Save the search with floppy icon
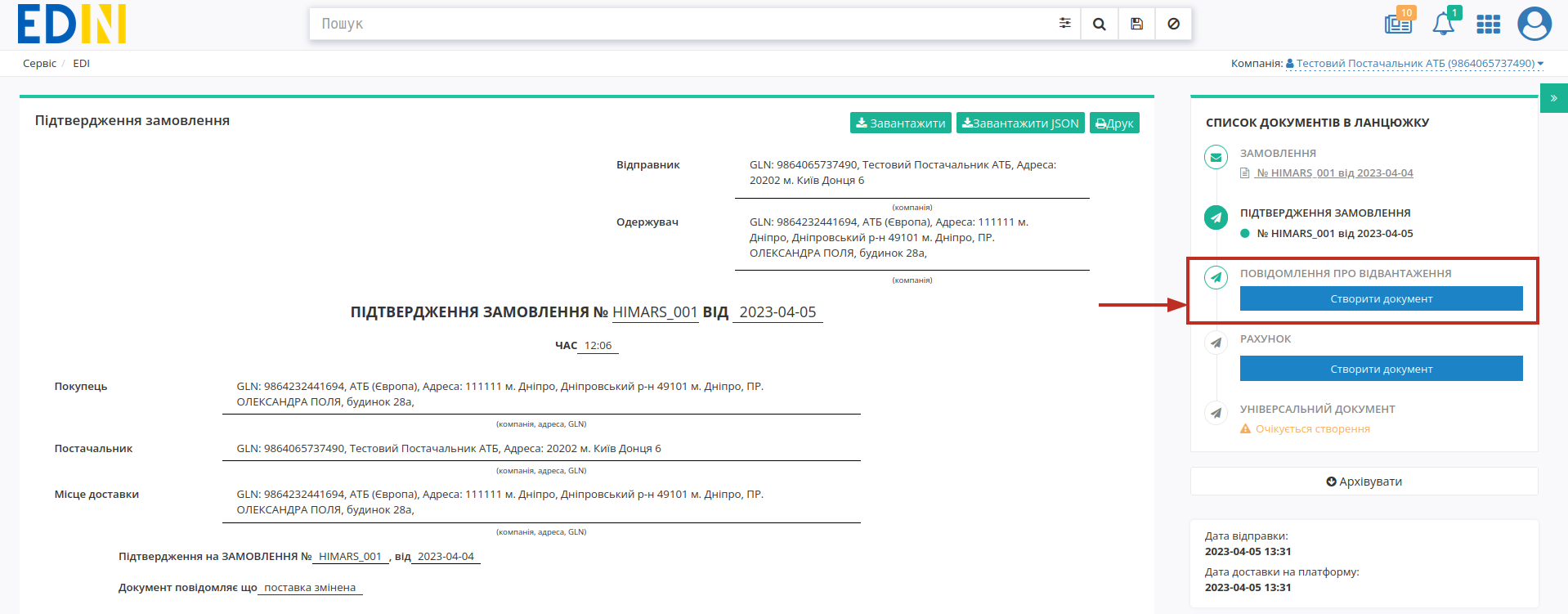Image resolution: width=1568 pixels, height=614 pixels. click(x=1136, y=24)
